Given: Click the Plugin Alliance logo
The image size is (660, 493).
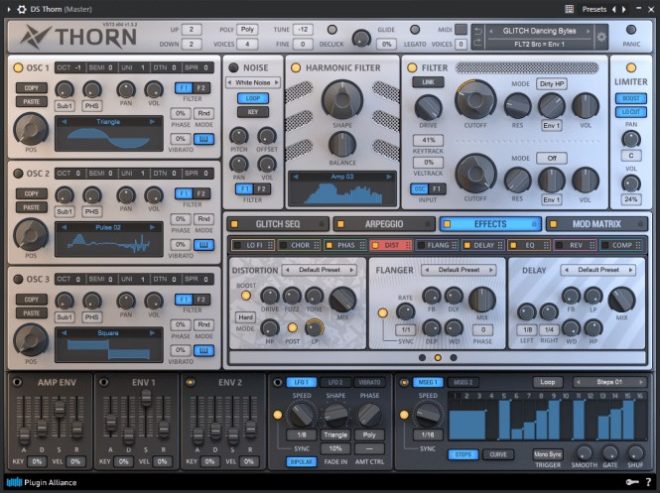Looking at the screenshot, I should (41, 482).
